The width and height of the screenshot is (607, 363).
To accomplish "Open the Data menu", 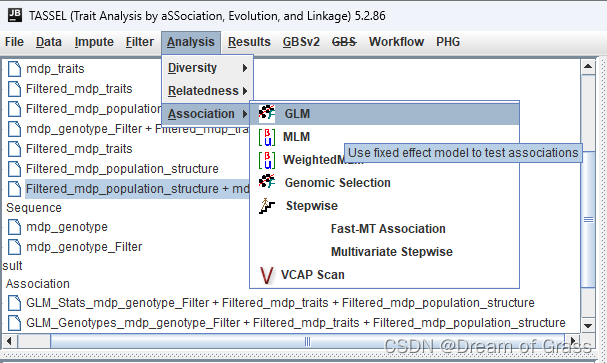I will click(x=49, y=42).
